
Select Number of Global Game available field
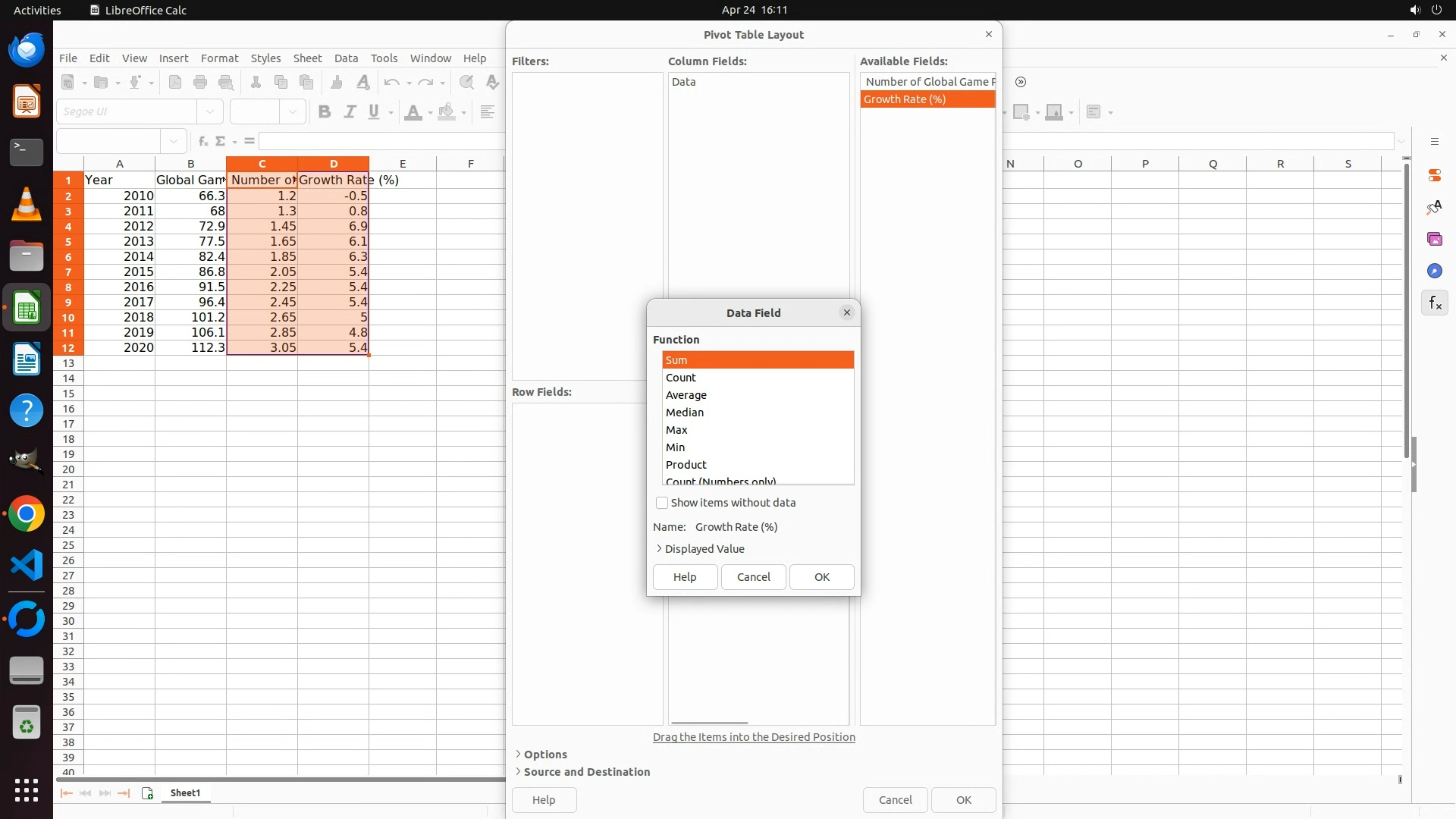927,82
